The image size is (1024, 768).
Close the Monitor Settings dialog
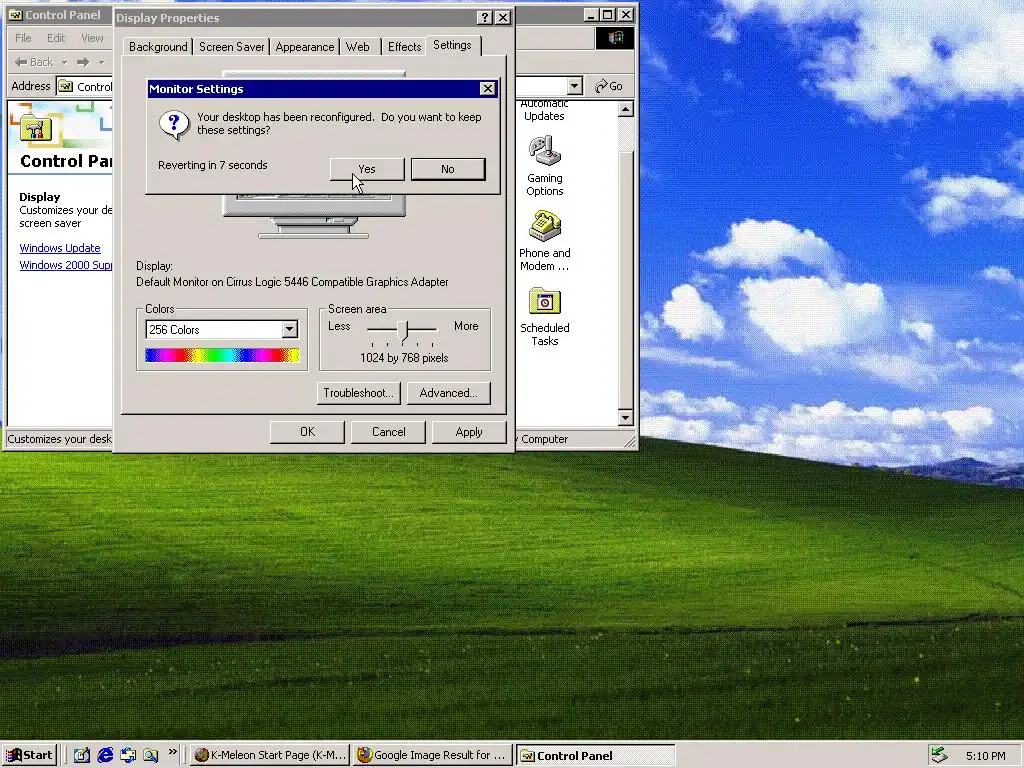(487, 89)
